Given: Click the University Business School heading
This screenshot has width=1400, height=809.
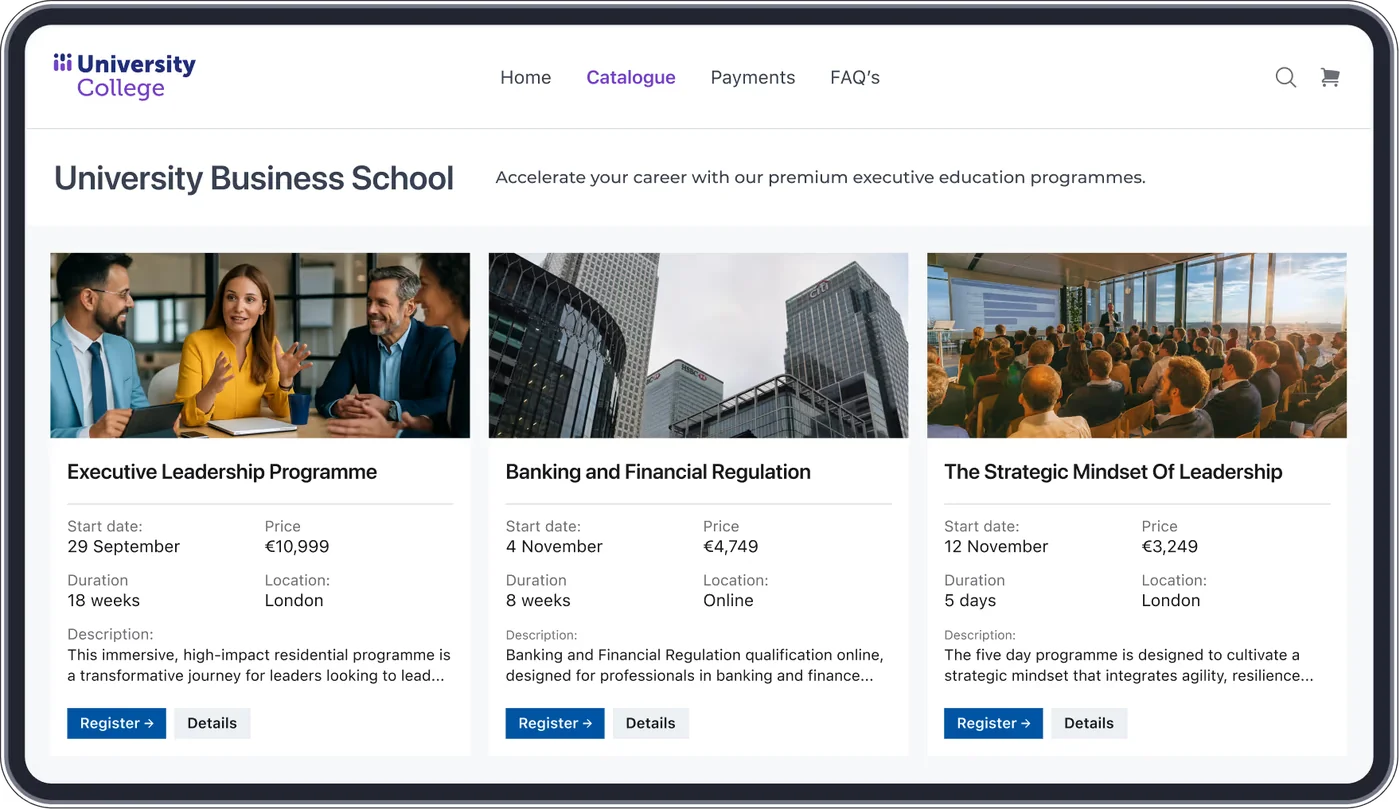Looking at the screenshot, I should click(x=254, y=177).
